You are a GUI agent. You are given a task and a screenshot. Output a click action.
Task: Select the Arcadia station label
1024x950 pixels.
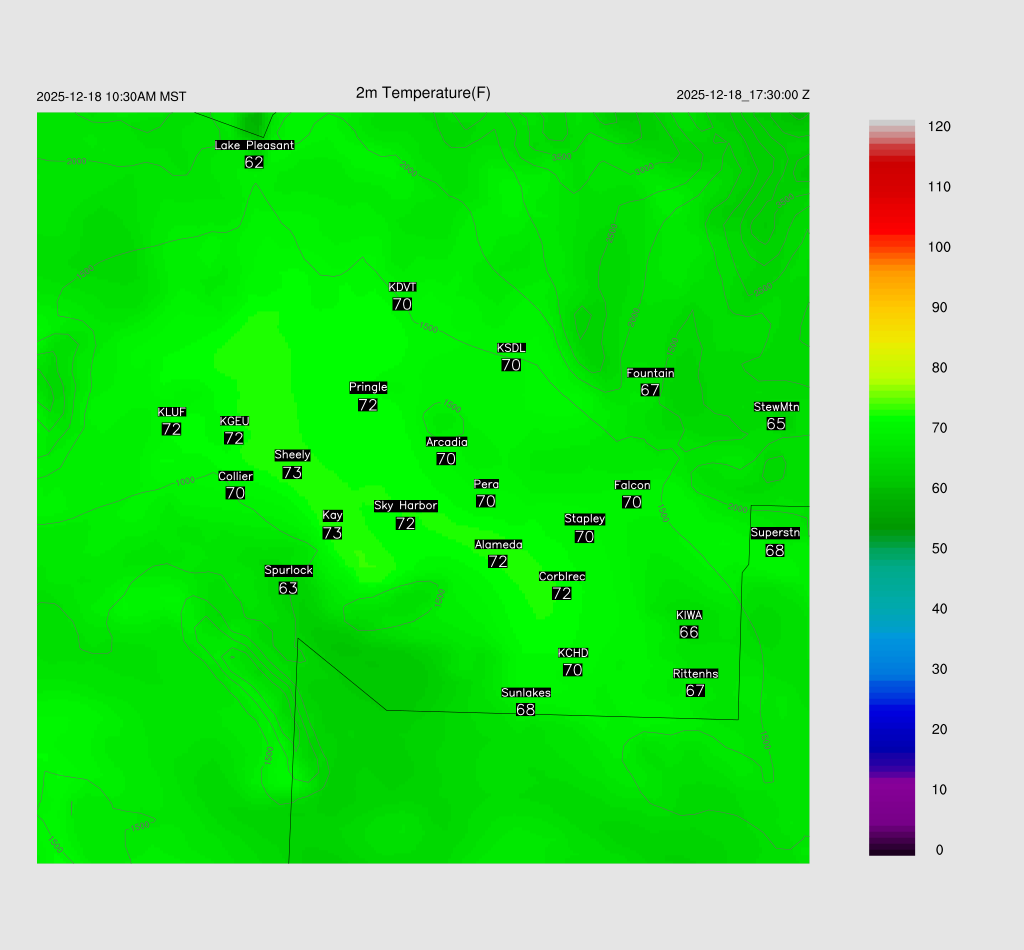coord(446,442)
